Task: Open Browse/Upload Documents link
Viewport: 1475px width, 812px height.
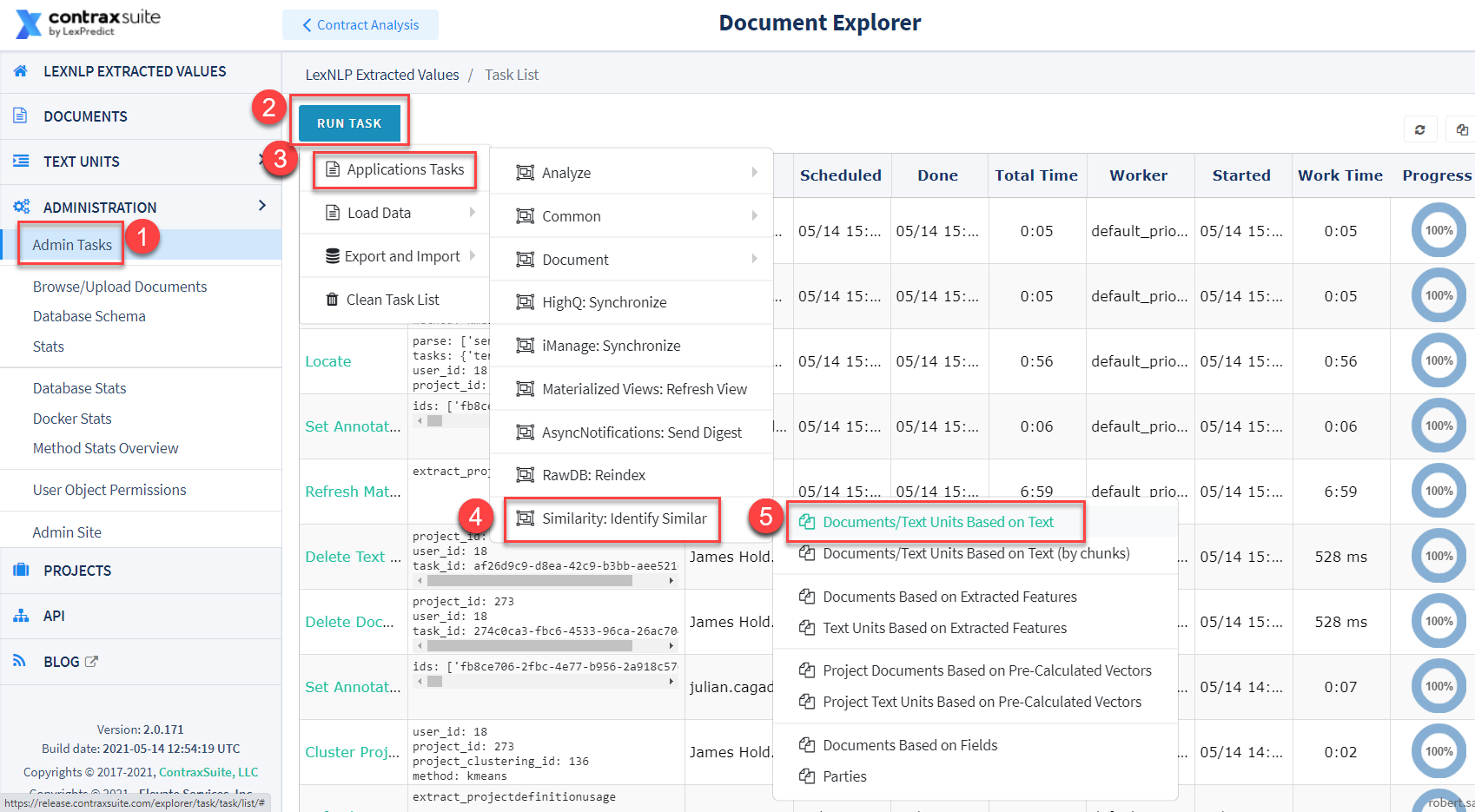Action: tap(120, 287)
